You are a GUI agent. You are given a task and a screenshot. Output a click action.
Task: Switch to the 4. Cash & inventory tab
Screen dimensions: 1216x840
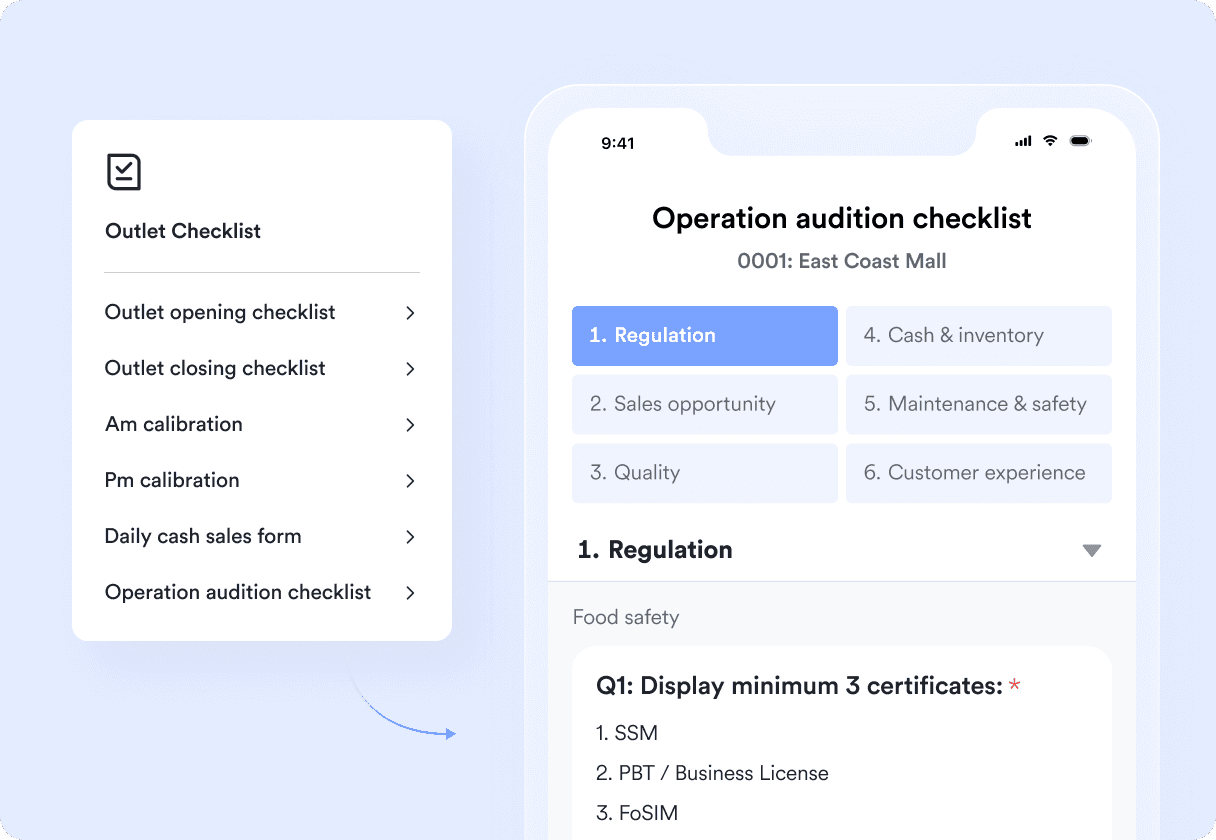[978, 336]
